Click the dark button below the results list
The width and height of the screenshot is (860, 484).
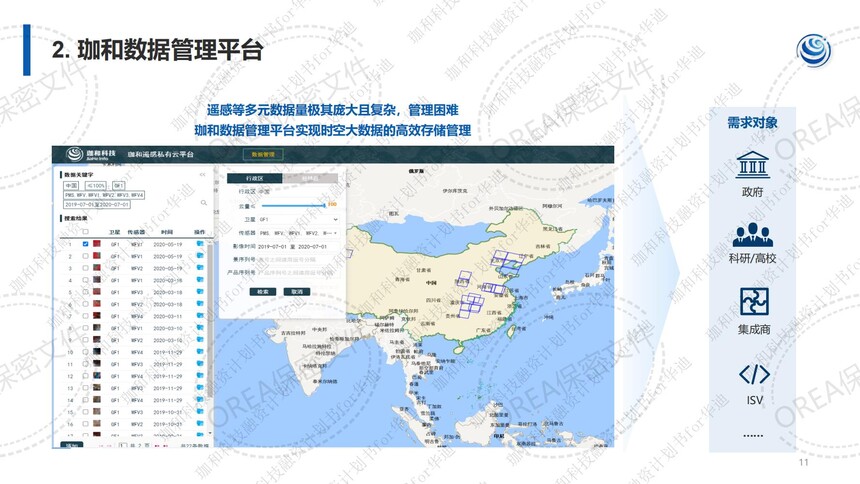click(72, 445)
